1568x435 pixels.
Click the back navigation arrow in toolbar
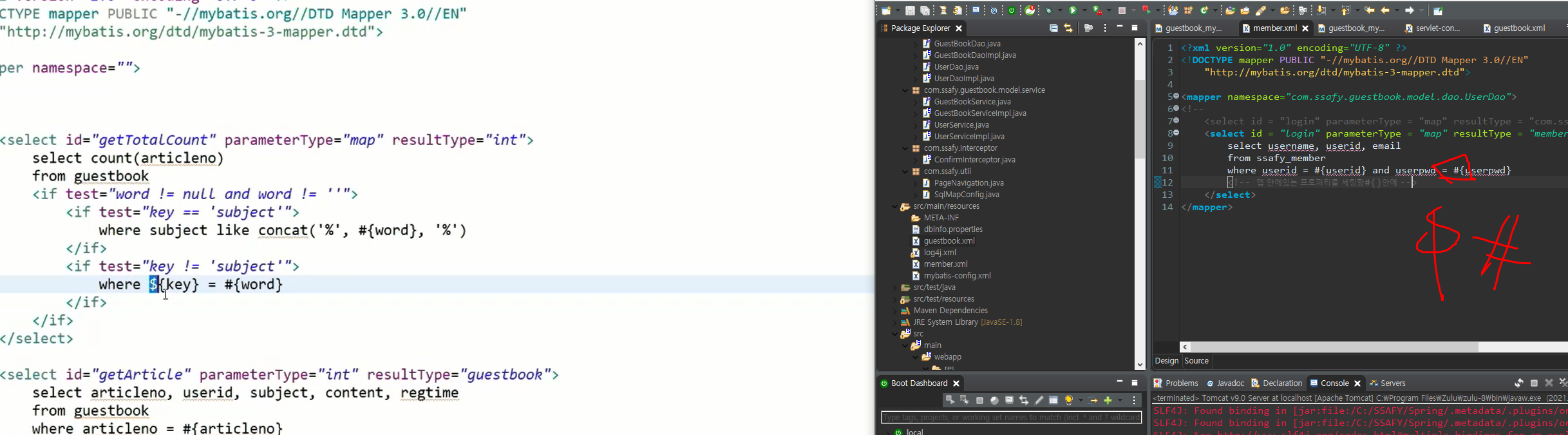tap(1386, 10)
